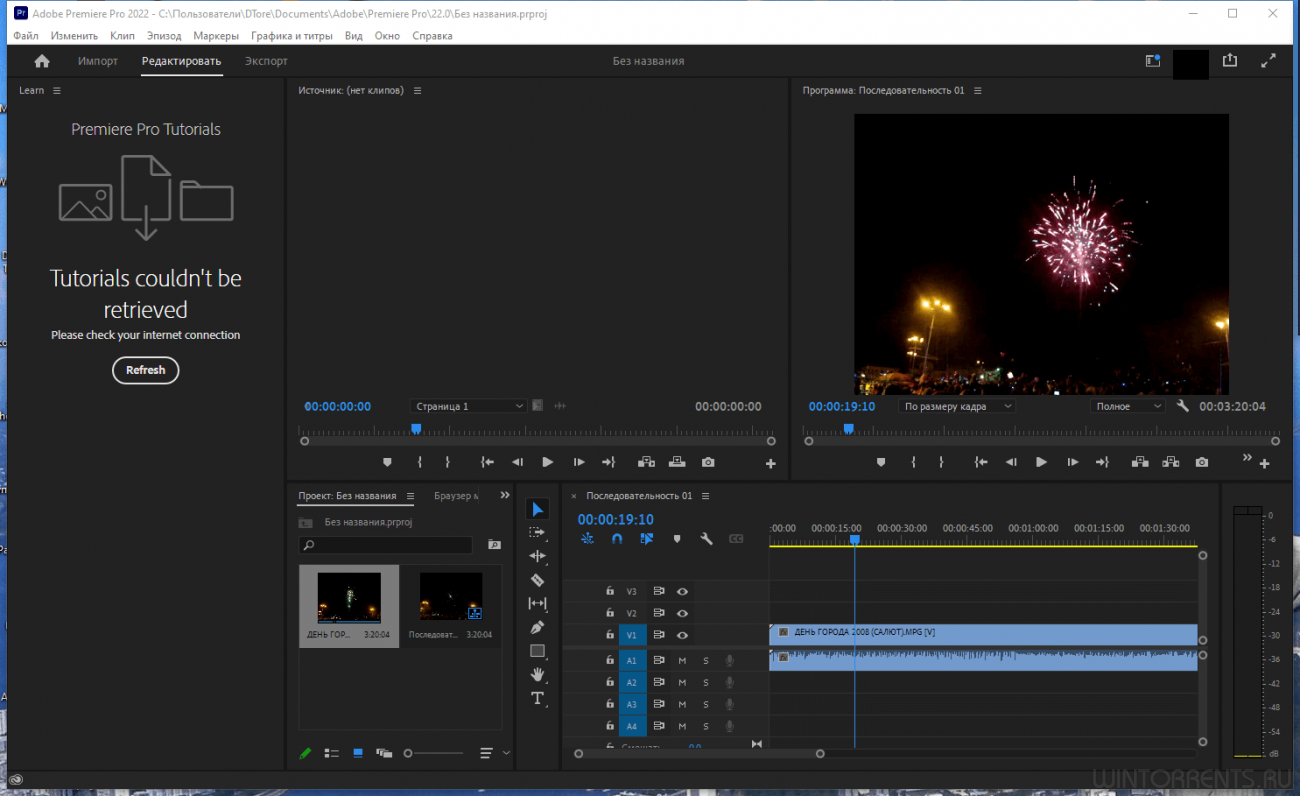Add marker in the timeline
The width and height of the screenshot is (1300, 796).
[x=677, y=539]
